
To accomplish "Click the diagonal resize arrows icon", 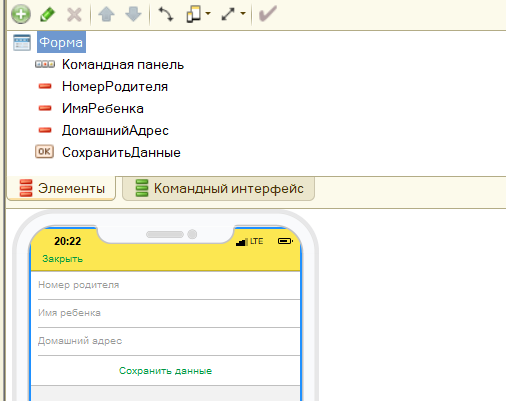I will coord(228,14).
